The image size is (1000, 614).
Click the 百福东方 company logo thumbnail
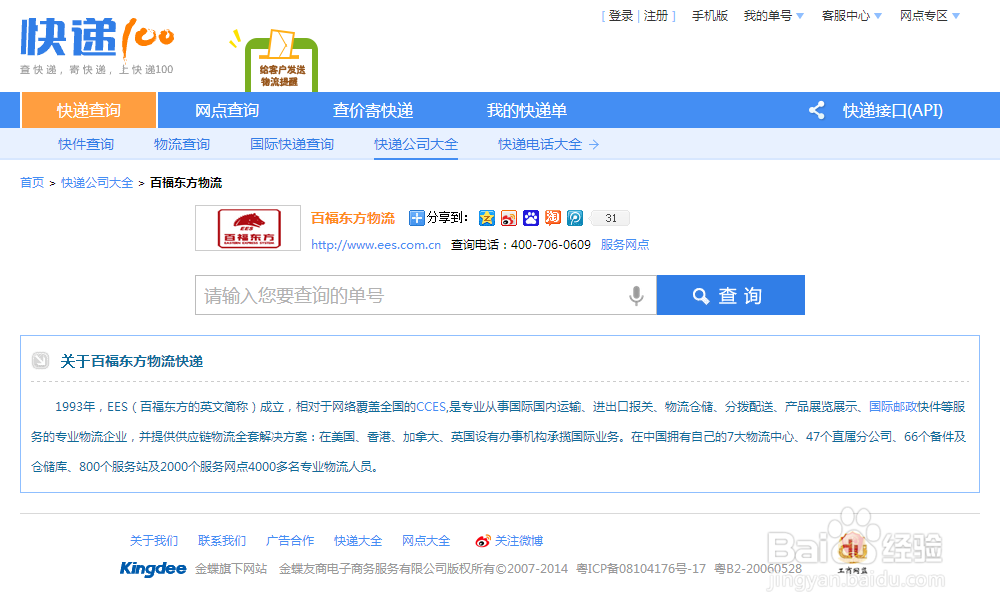click(248, 228)
